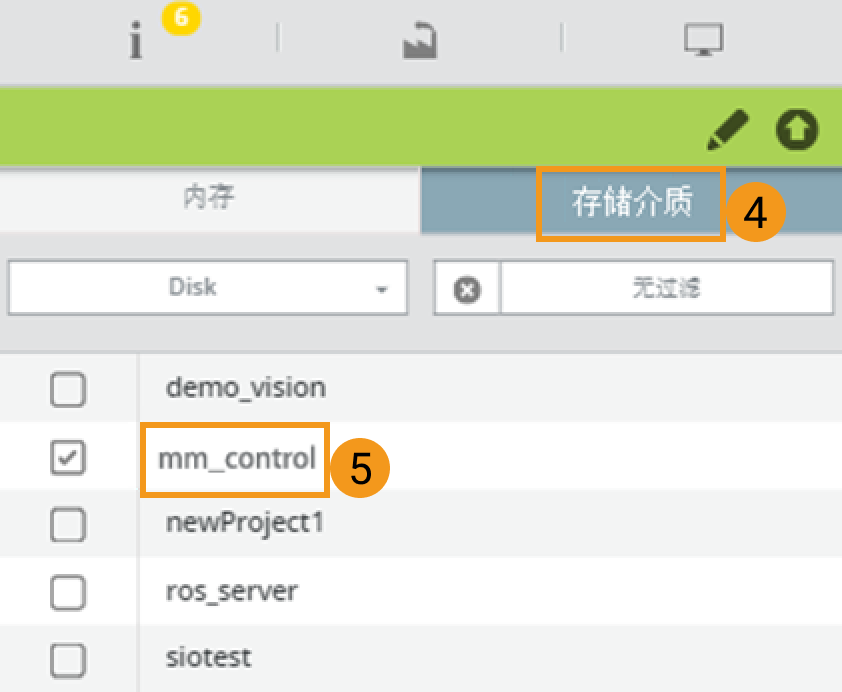This screenshot has width=842, height=692.
Task: Open the info notifications icon
Action: click(x=136, y=42)
